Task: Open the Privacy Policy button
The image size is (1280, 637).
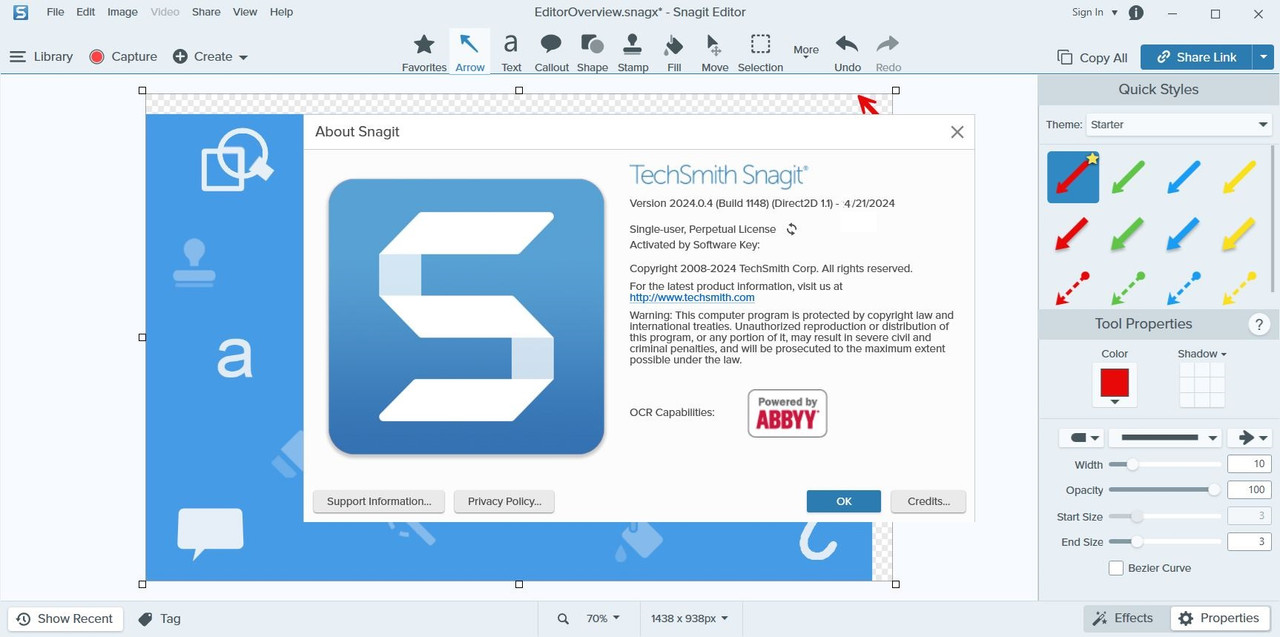Action: coord(504,501)
